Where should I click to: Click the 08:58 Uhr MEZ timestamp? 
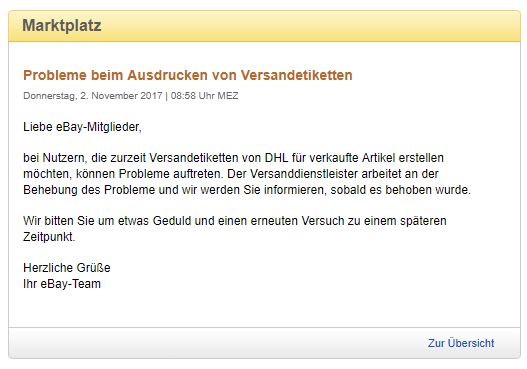coord(204,96)
